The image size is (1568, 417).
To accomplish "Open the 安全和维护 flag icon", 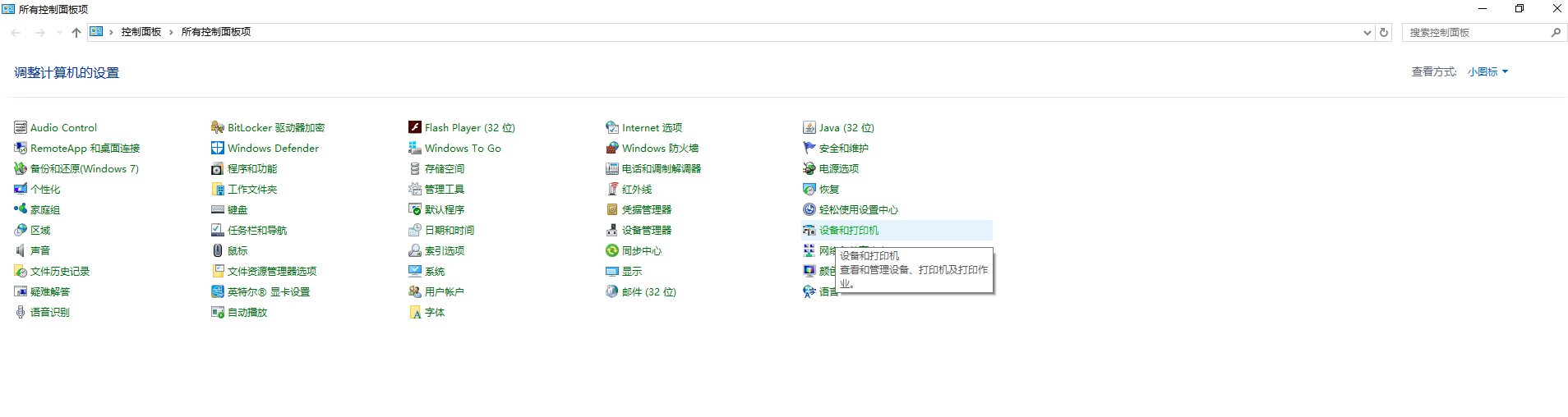I will tap(809, 148).
